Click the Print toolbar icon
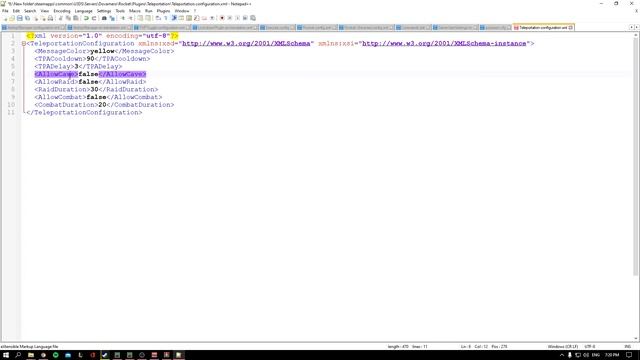640x360 pixels. pyautogui.click(x=50, y=18)
